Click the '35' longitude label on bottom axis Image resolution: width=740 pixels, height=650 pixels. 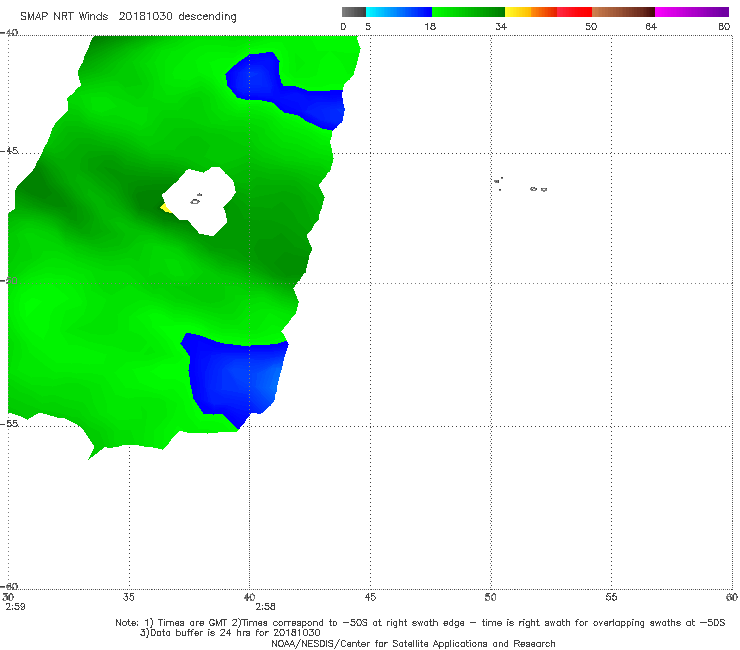click(128, 597)
